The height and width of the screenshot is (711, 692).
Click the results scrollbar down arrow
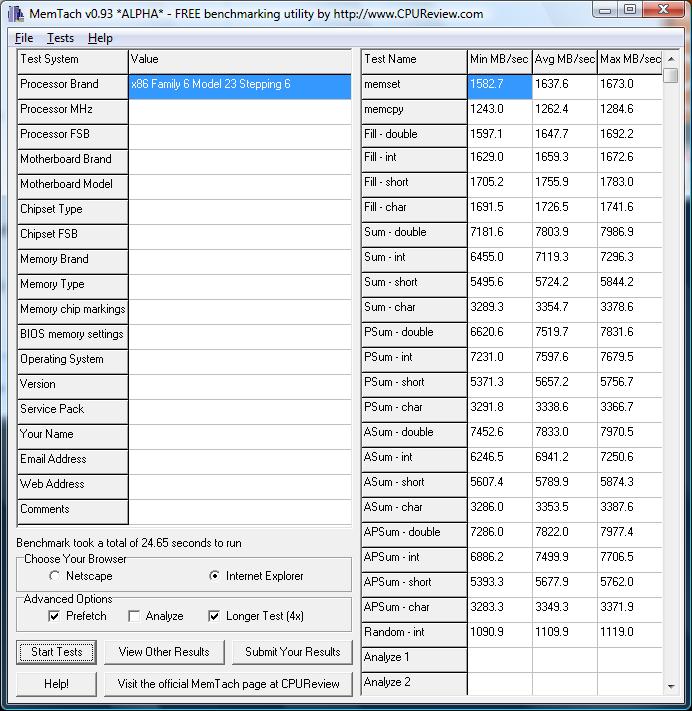tap(671, 687)
